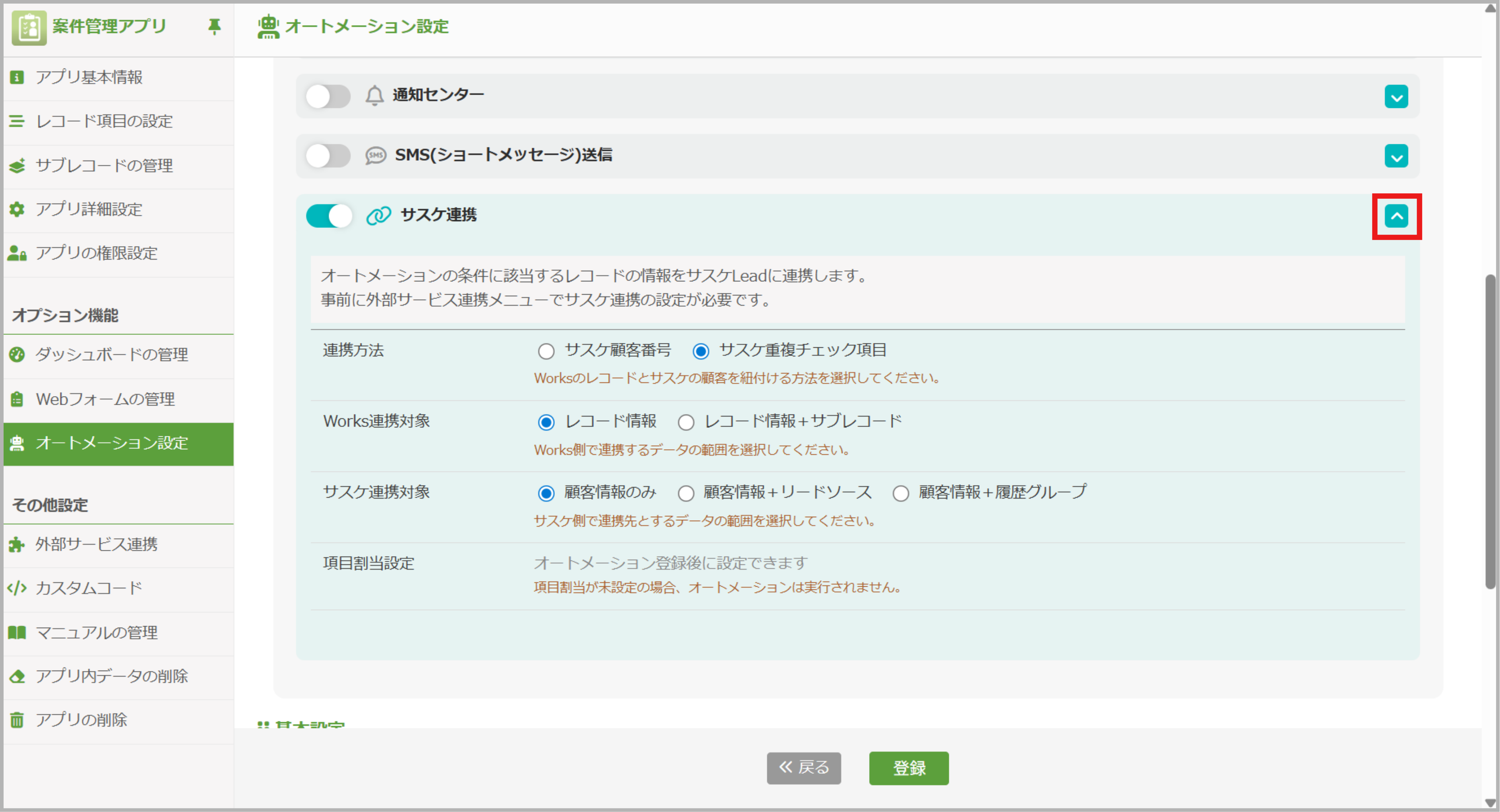Select サスケ重複チェック項目 radio option
This screenshot has height=812, width=1500.
(700, 351)
